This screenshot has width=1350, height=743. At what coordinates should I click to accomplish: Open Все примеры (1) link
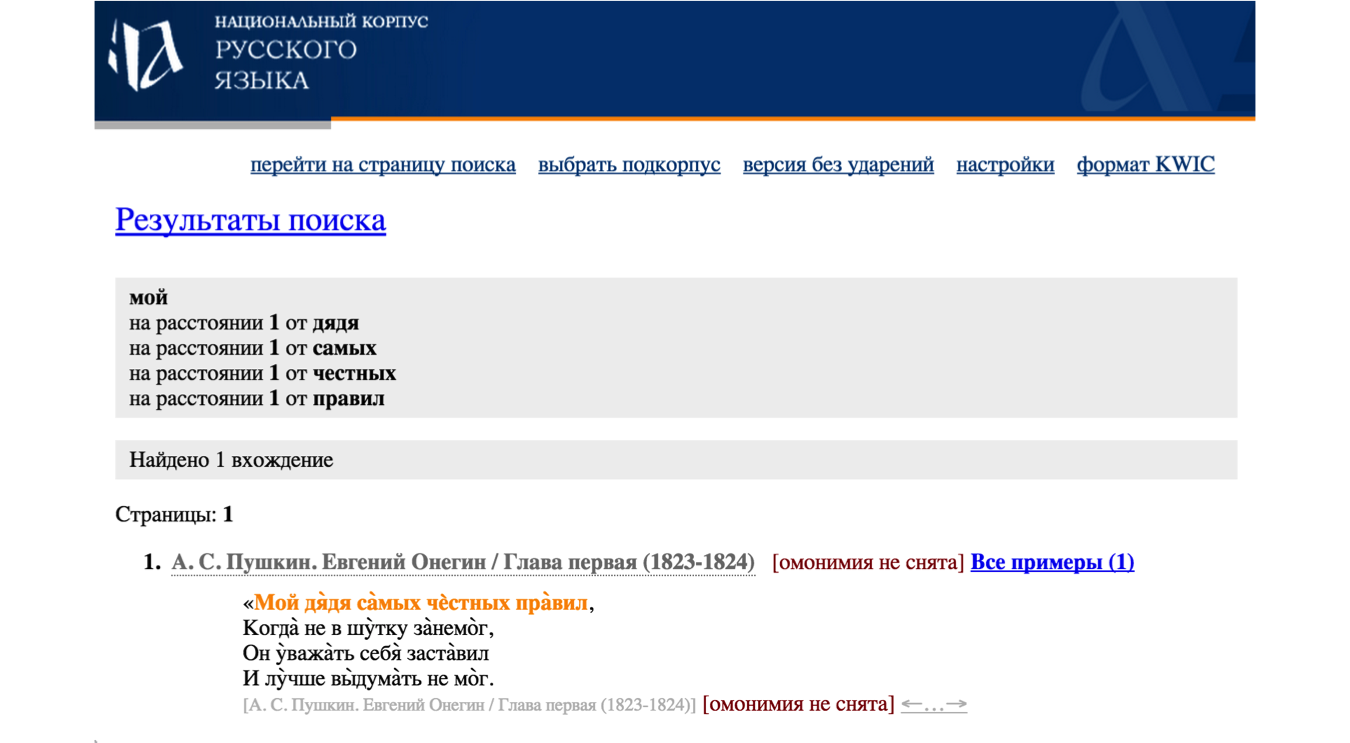pyautogui.click(x=1052, y=562)
